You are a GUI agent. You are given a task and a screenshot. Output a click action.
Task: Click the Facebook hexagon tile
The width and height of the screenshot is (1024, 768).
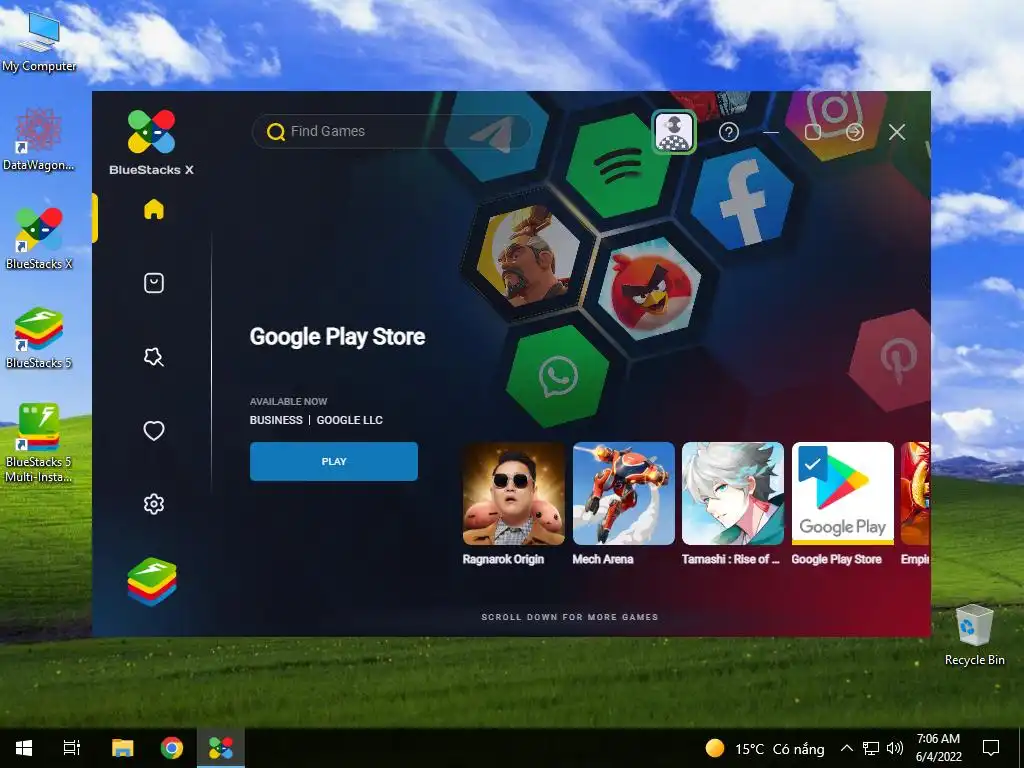742,199
